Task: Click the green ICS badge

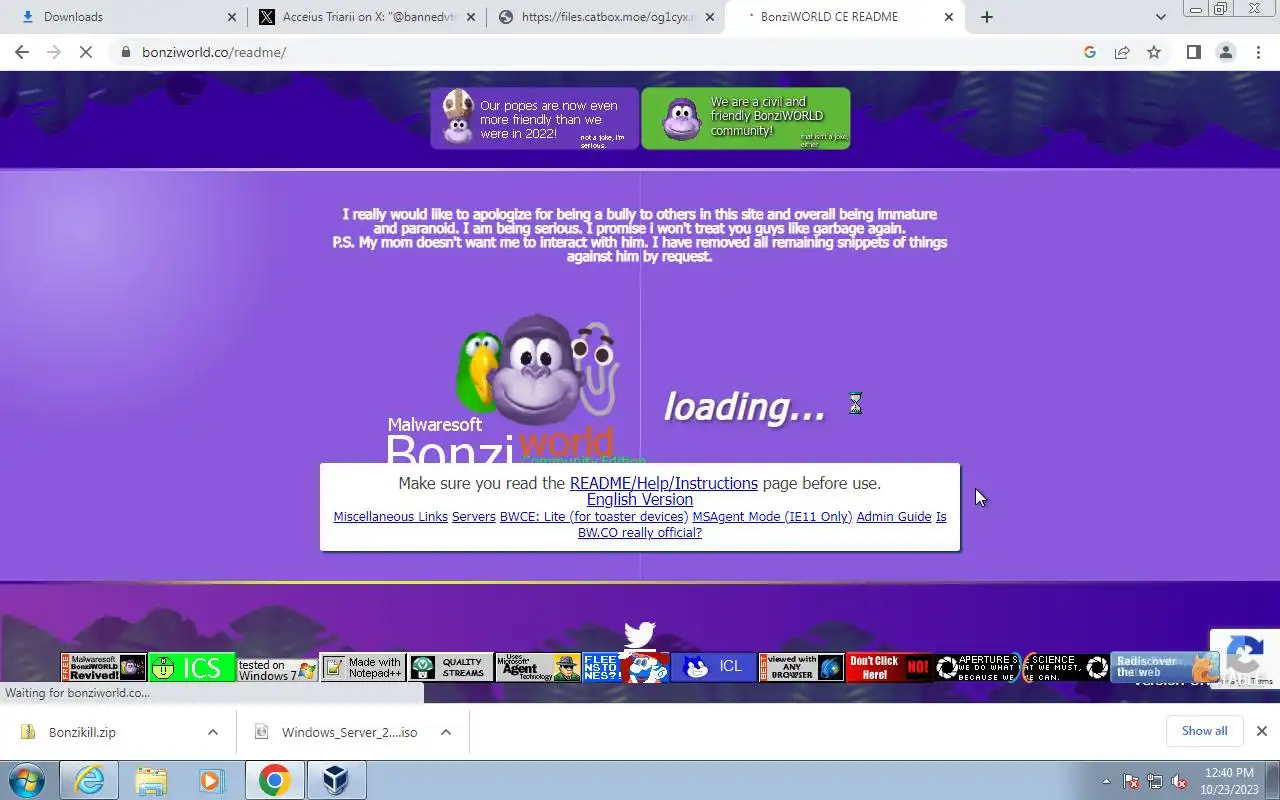Action: [191, 668]
